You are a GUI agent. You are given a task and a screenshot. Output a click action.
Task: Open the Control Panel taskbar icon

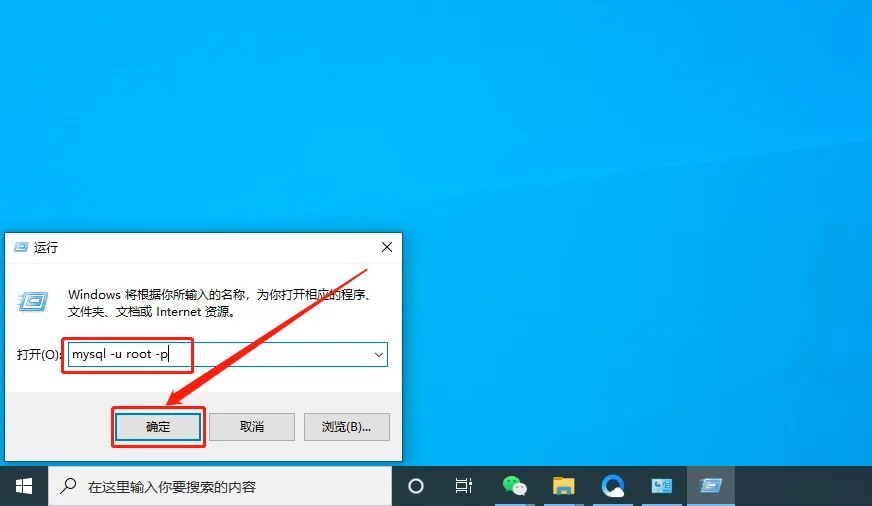coord(661,487)
